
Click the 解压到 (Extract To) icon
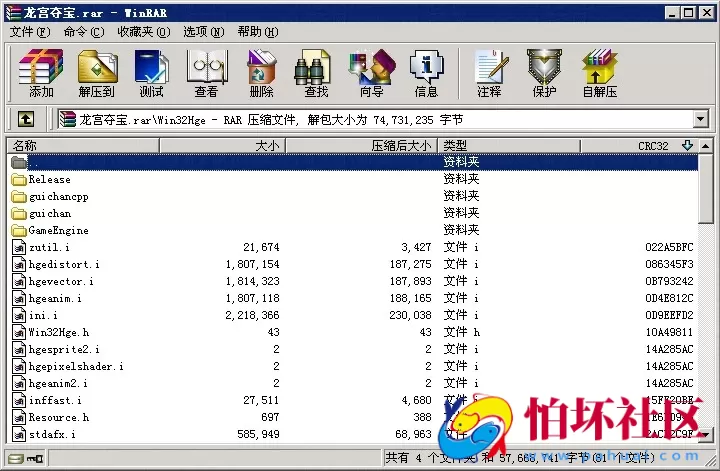coord(96,73)
